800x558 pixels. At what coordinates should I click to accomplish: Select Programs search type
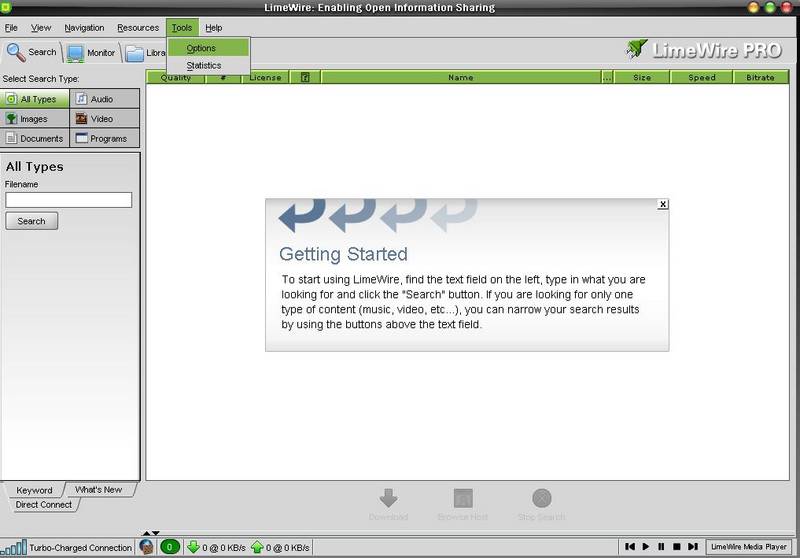tap(105, 138)
